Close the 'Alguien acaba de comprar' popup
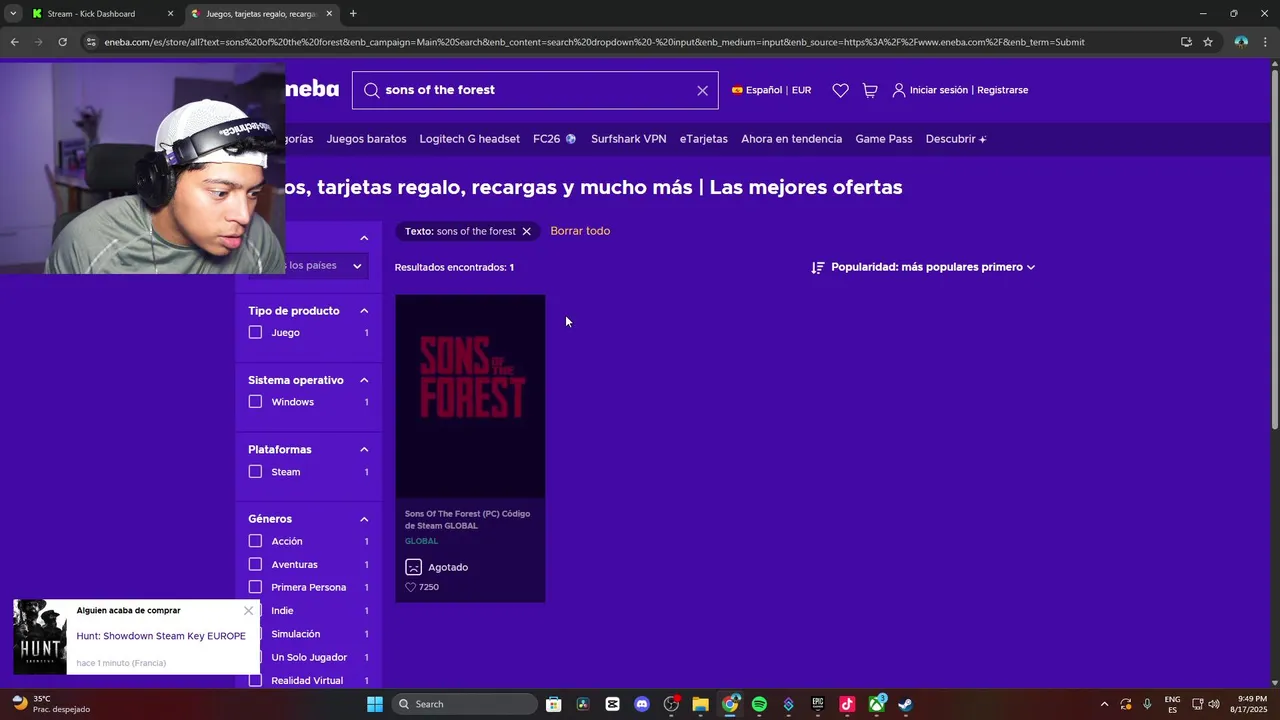The width and height of the screenshot is (1280, 720). click(x=248, y=610)
